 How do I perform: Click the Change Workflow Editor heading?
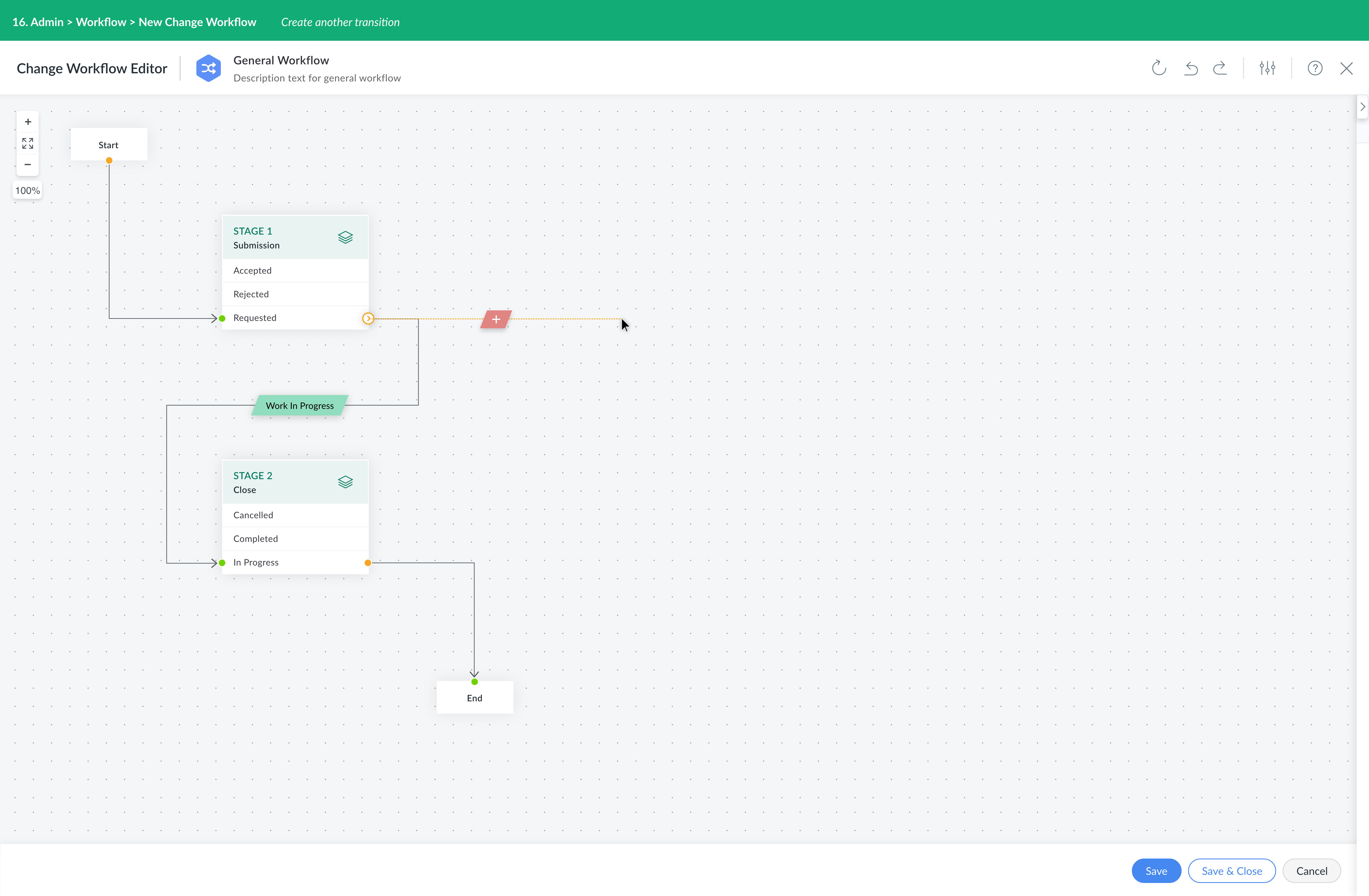pos(92,68)
